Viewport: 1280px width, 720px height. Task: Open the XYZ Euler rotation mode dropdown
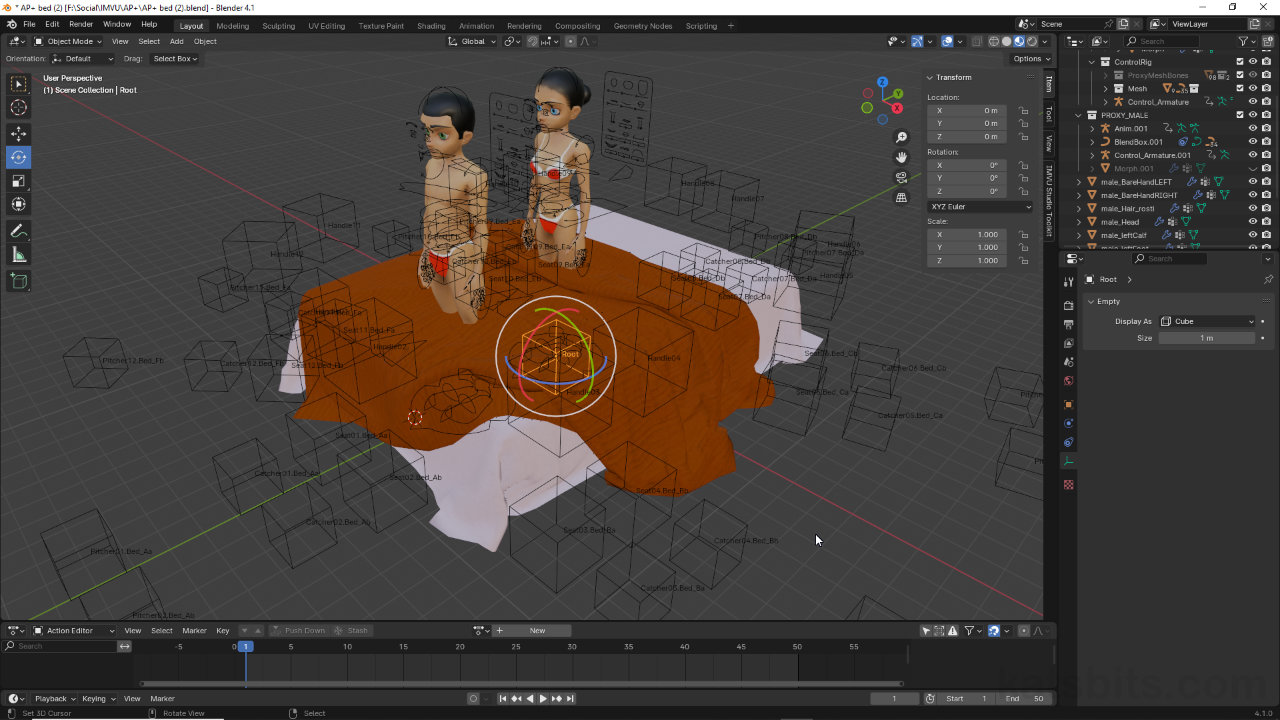click(x=980, y=206)
